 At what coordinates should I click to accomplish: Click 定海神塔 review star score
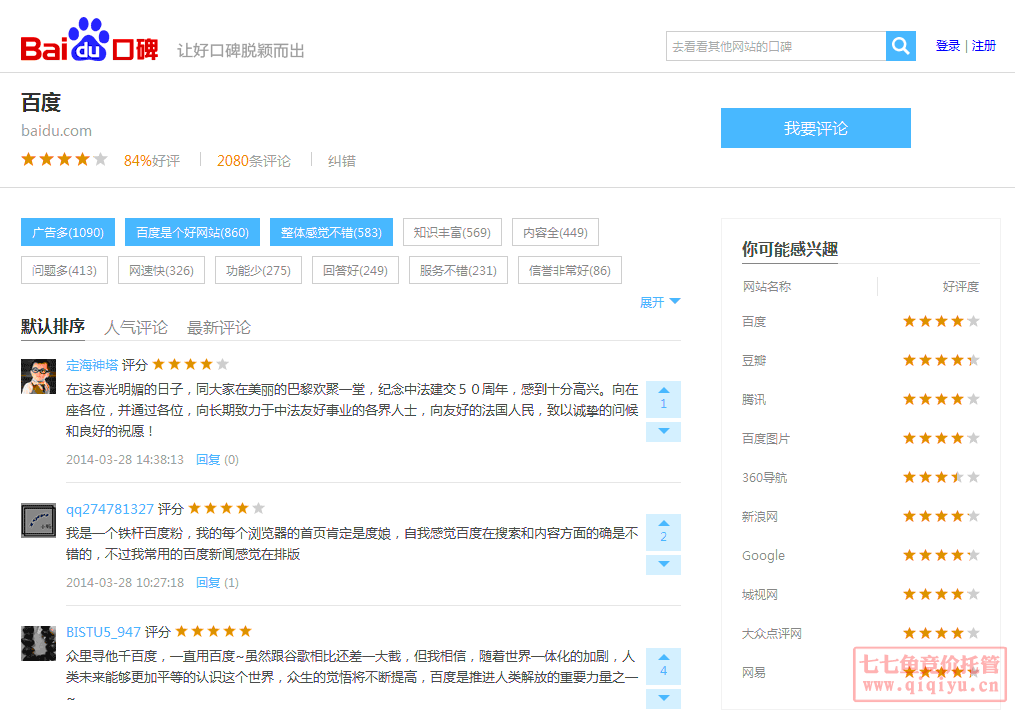[190, 364]
